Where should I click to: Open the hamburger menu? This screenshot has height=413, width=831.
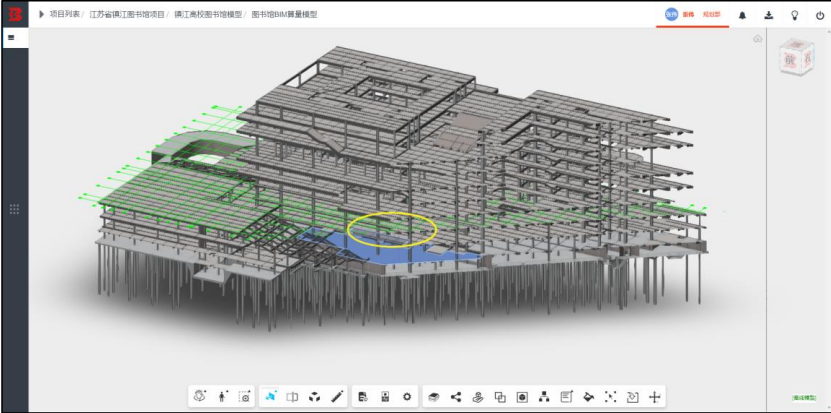[11, 38]
